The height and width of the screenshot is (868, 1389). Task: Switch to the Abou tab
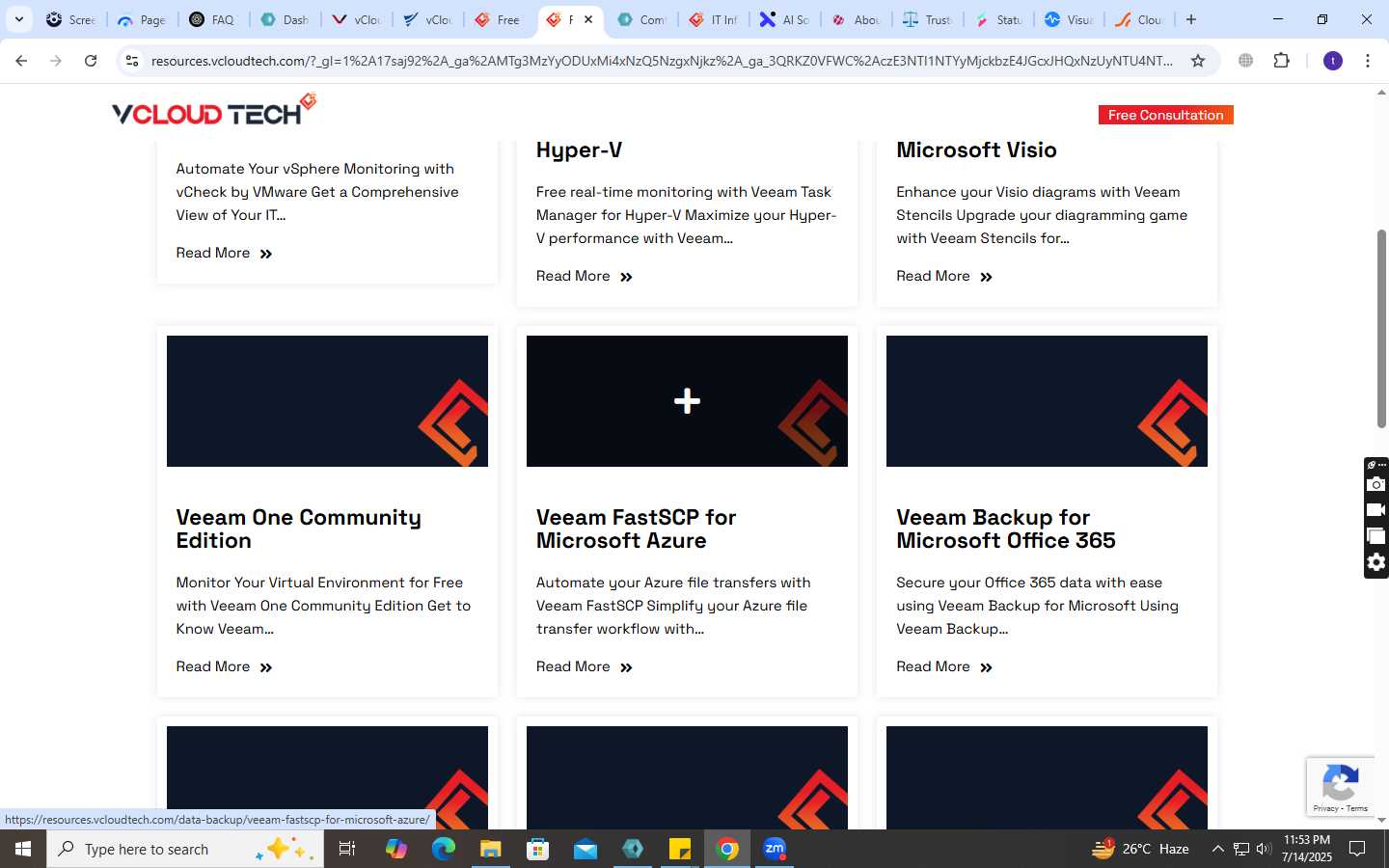(x=857, y=19)
